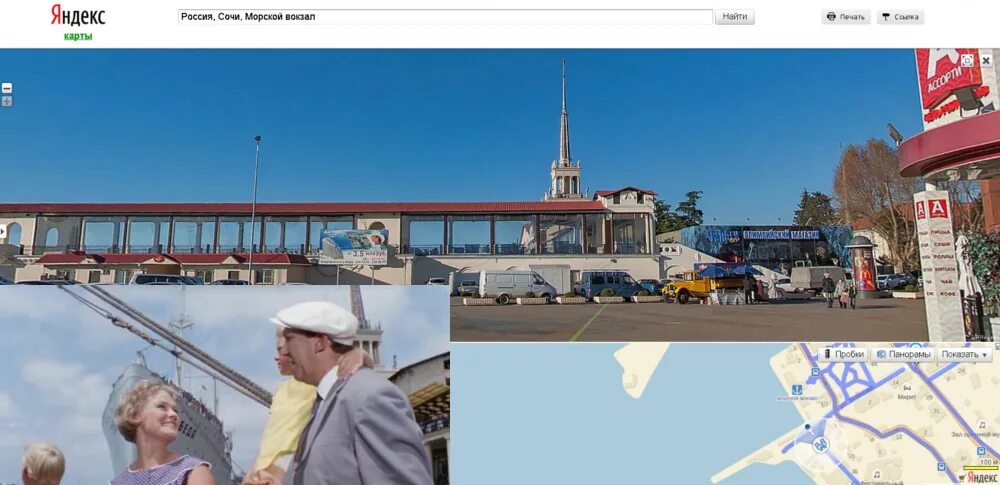Viewport: 1000px width, 485px height.
Task: Open the Показать dropdown
Action: click(x=964, y=354)
